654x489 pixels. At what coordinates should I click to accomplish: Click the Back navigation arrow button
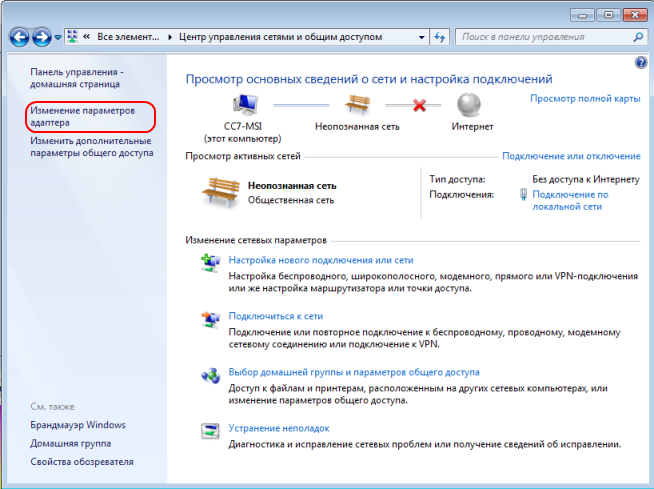[x=19, y=36]
